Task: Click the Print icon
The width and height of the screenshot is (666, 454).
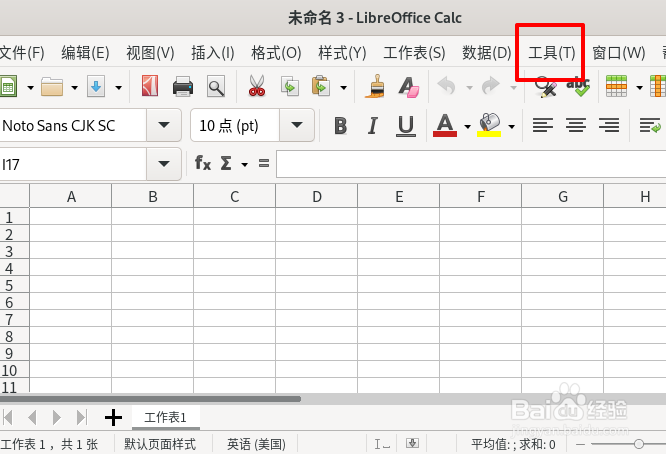Action: tap(183, 87)
